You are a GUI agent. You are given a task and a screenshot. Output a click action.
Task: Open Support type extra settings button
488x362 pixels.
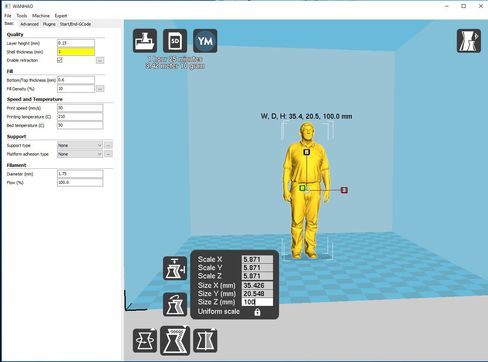[x=108, y=145]
